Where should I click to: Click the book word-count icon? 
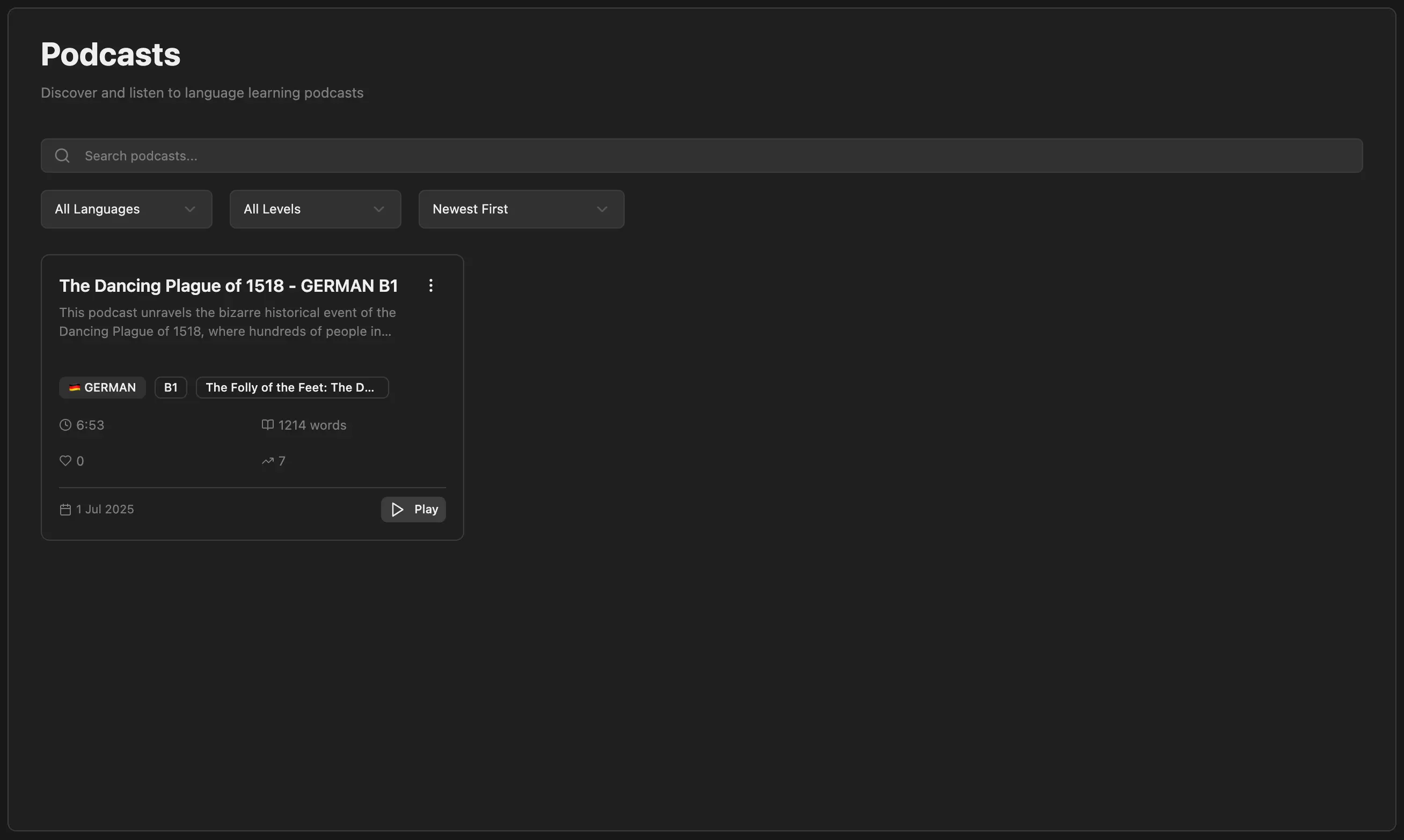tap(267, 424)
